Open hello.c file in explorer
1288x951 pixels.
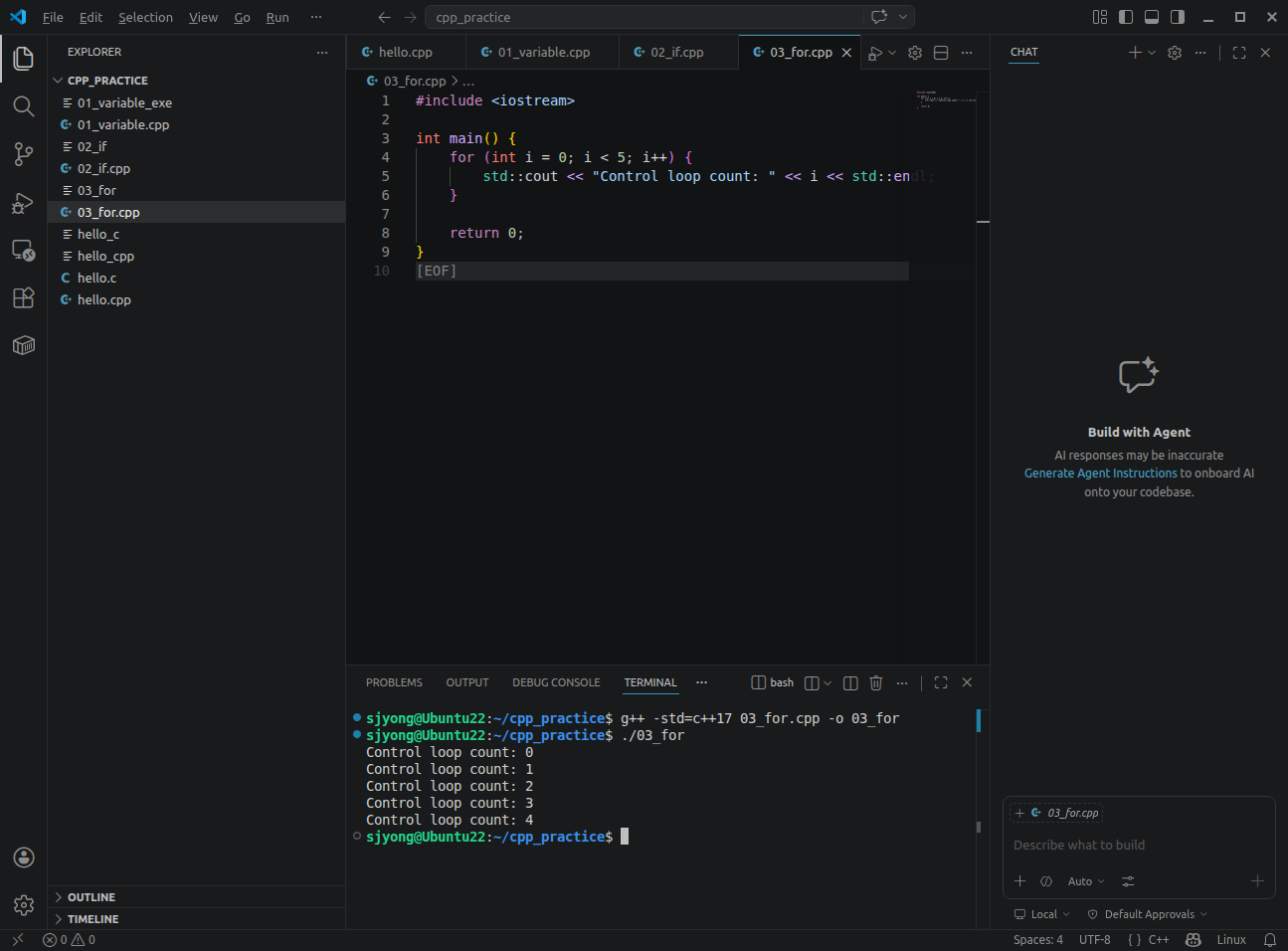click(96, 278)
